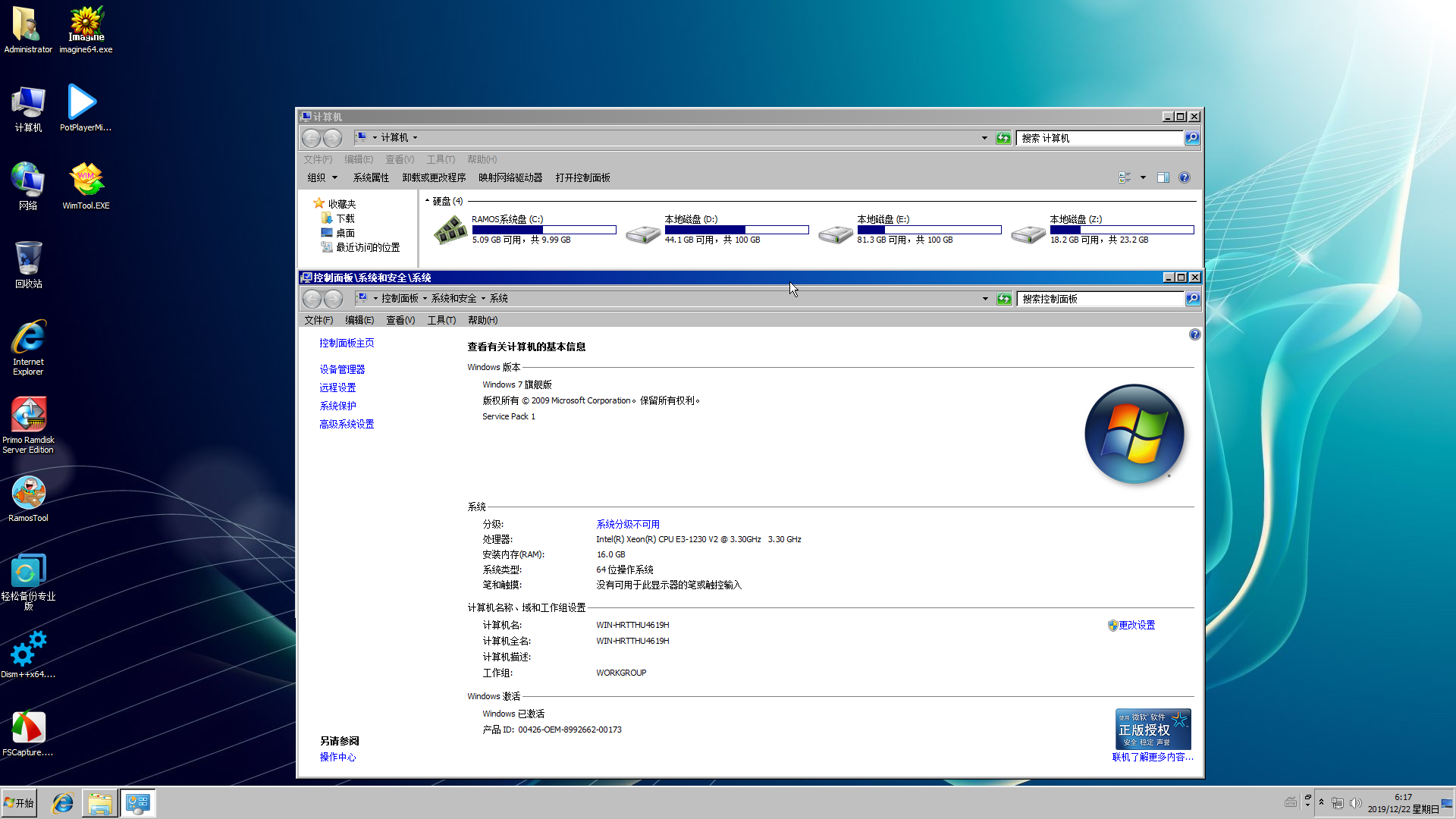Launch RamosTool desktop icon

click(x=28, y=499)
